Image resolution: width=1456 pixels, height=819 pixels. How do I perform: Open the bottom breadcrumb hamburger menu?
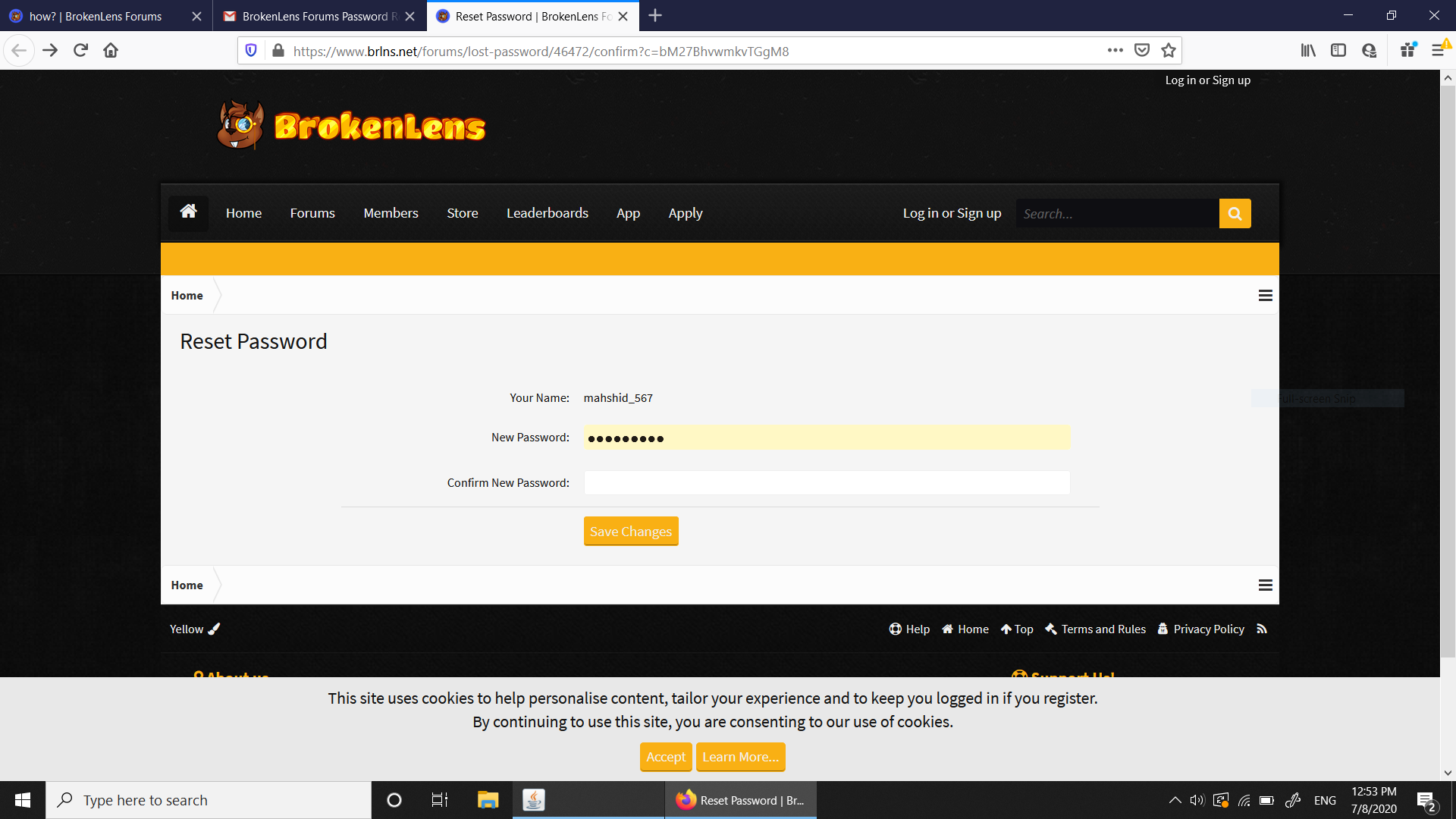tap(1265, 585)
